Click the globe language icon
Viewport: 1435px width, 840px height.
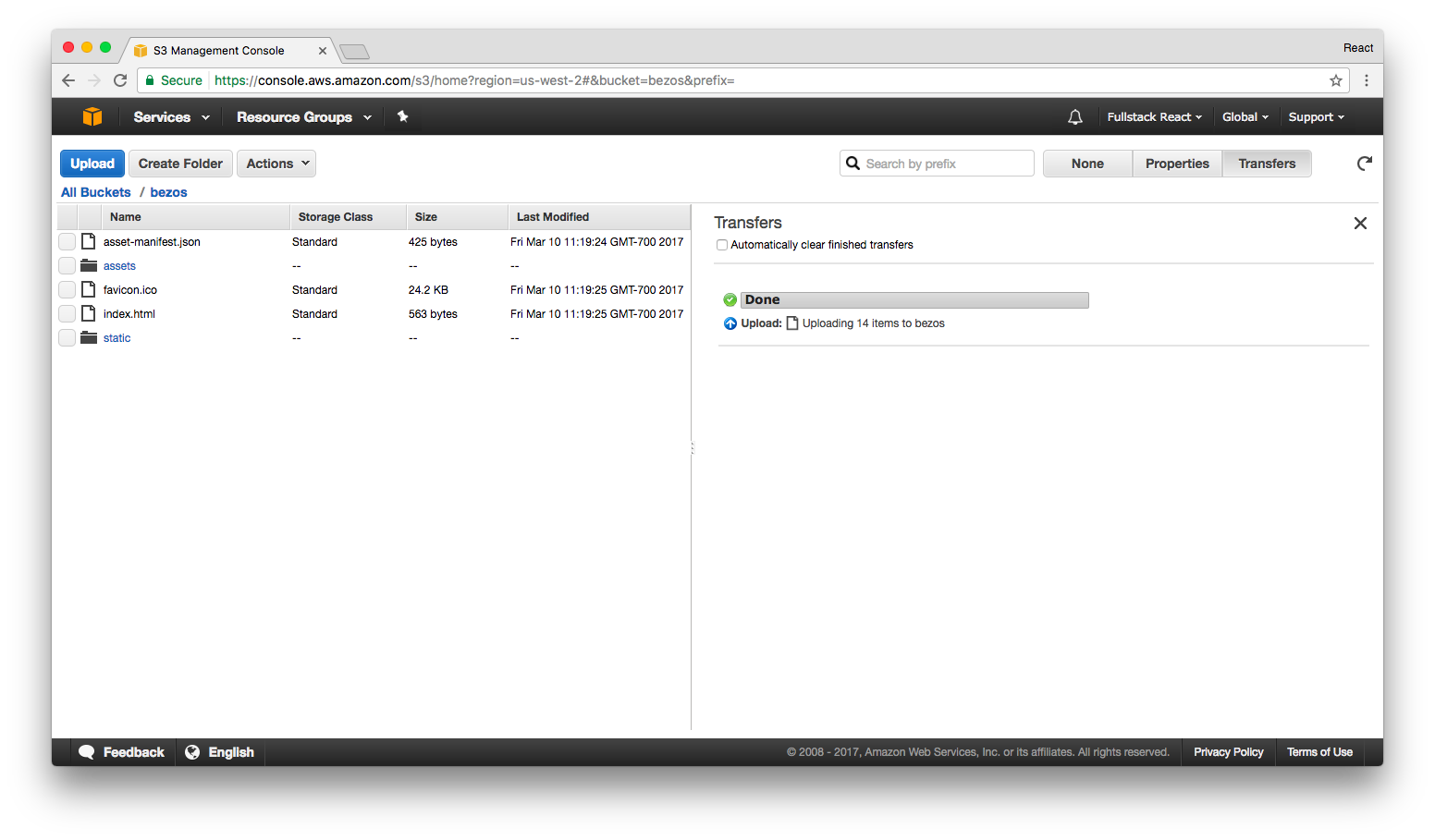[192, 752]
